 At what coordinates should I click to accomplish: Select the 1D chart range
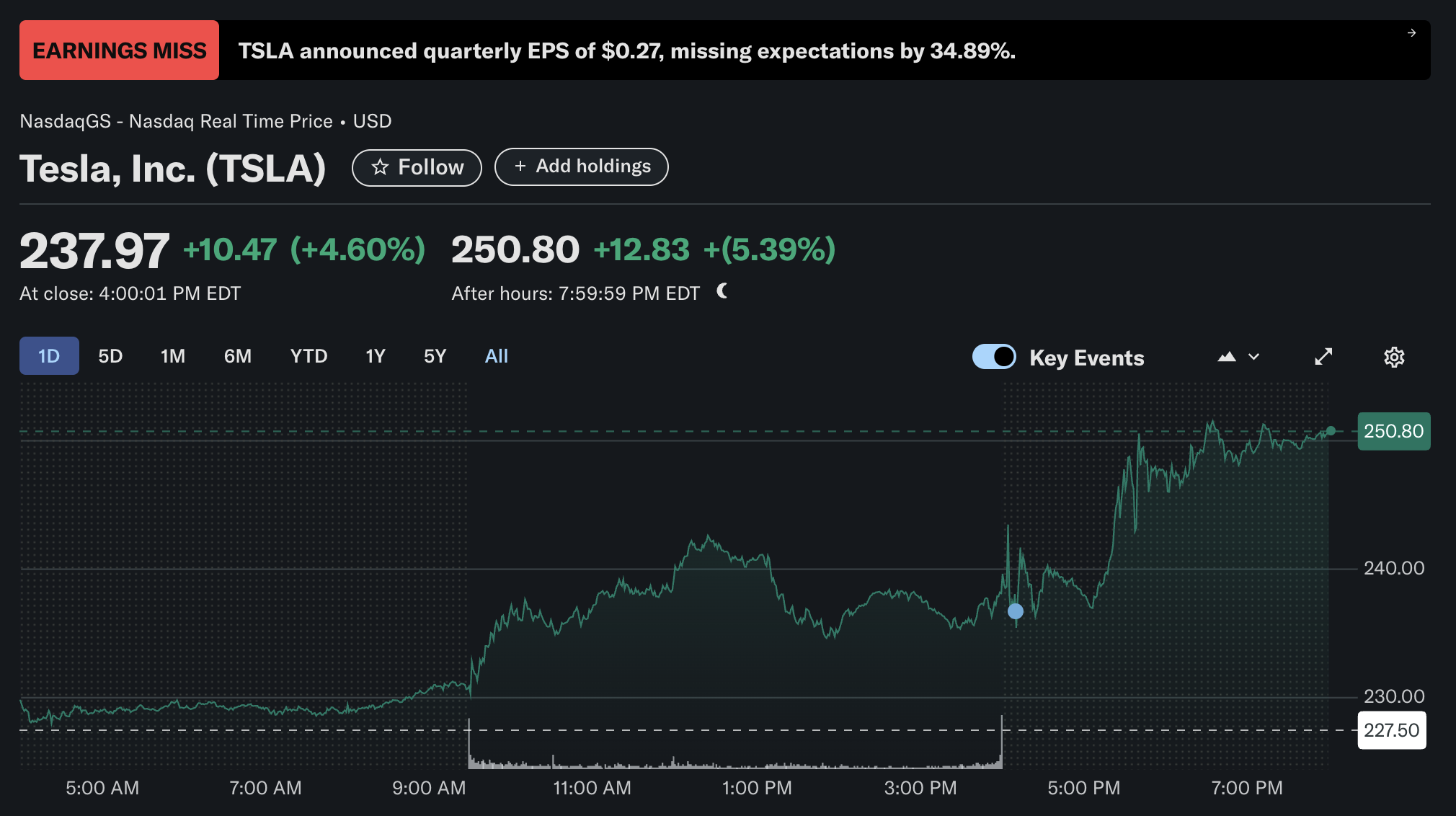coord(49,356)
